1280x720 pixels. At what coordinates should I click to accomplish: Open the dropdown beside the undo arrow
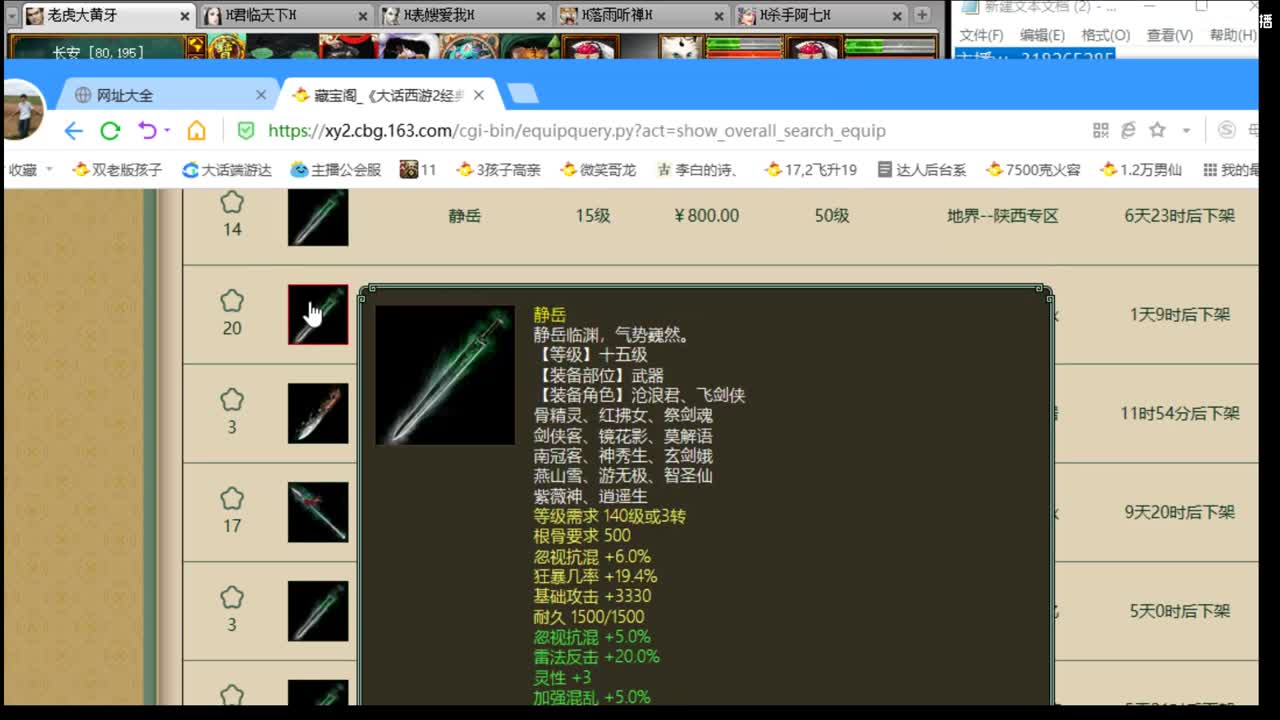tap(167, 131)
